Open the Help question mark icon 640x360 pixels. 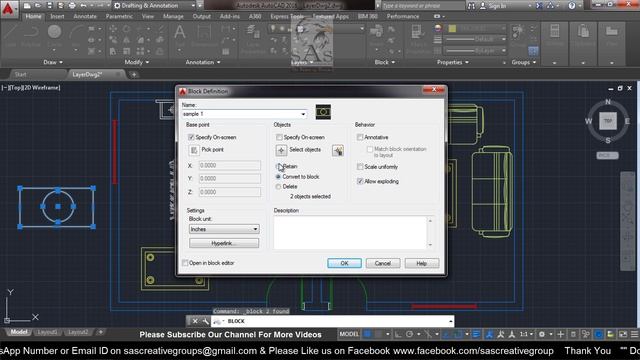[572, 6]
